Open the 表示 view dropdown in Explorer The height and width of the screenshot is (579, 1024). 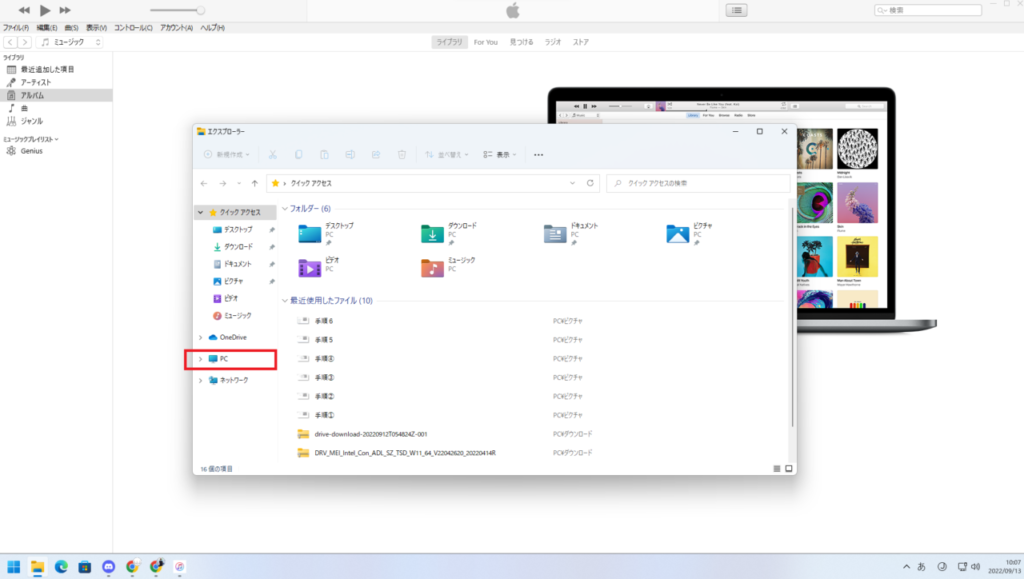(x=500, y=155)
